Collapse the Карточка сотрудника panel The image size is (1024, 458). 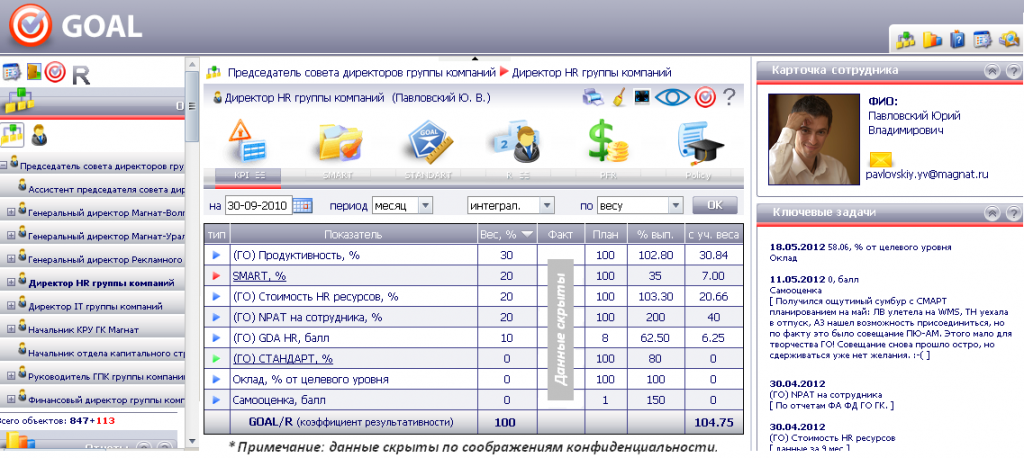point(991,70)
